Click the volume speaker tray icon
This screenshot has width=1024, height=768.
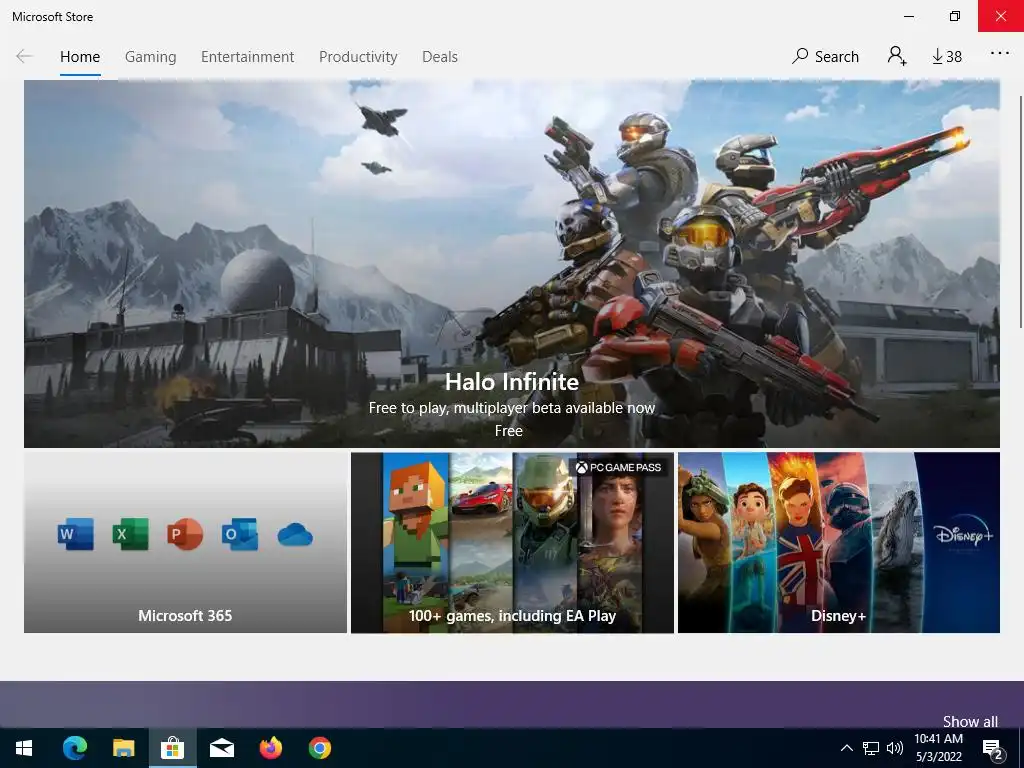[x=895, y=748]
